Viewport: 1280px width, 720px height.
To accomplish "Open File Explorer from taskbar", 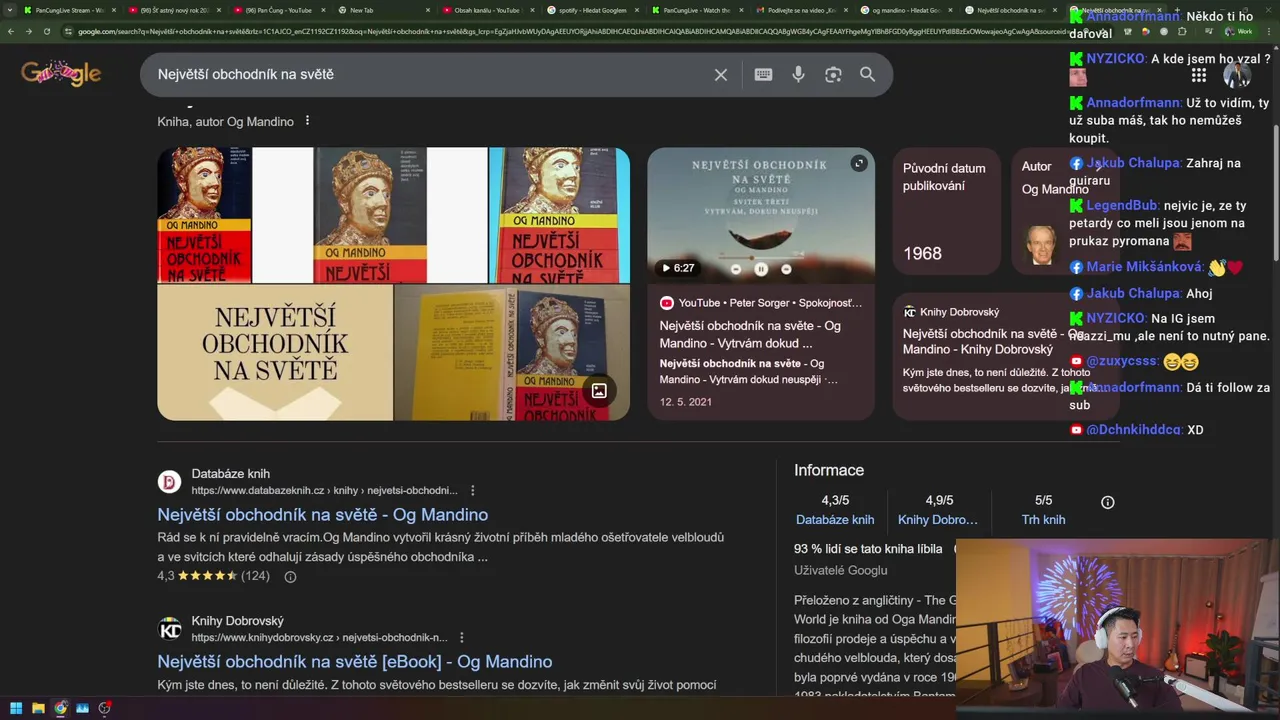I will click(x=38, y=708).
